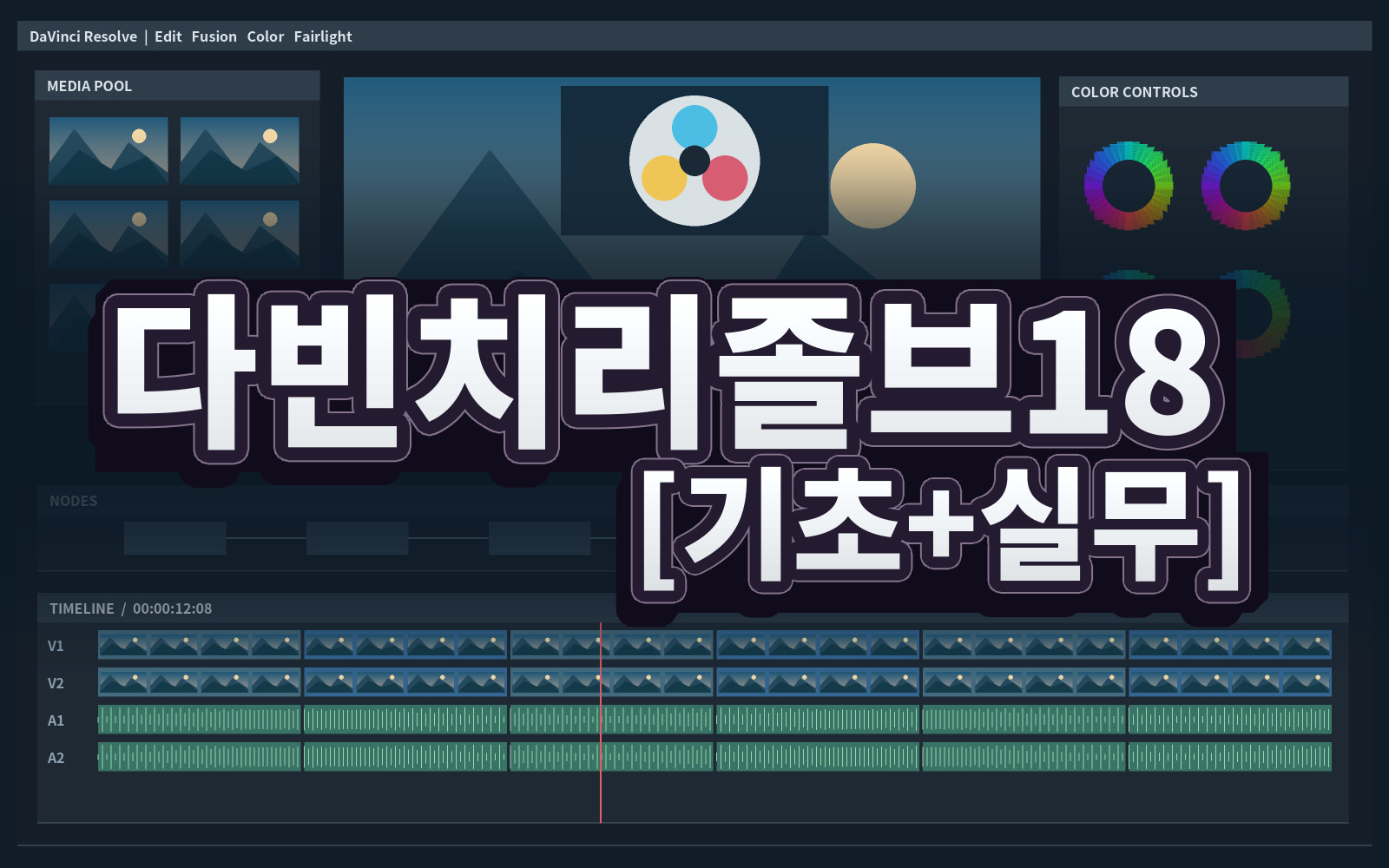Click the timecode 00:00:12:08
Viewport: 1389px width, 868px height.
pyautogui.click(x=172, y=608)
